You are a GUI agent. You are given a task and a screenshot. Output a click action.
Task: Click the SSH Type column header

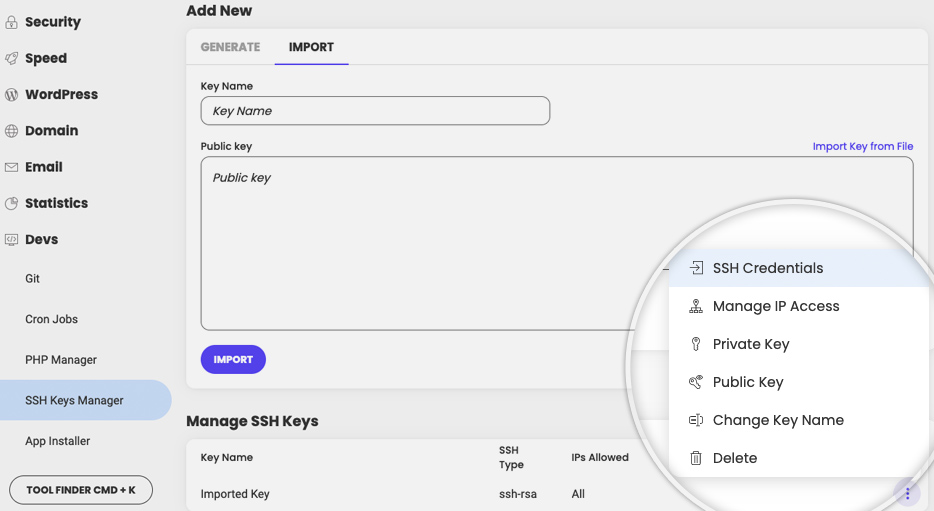[511, 457]
